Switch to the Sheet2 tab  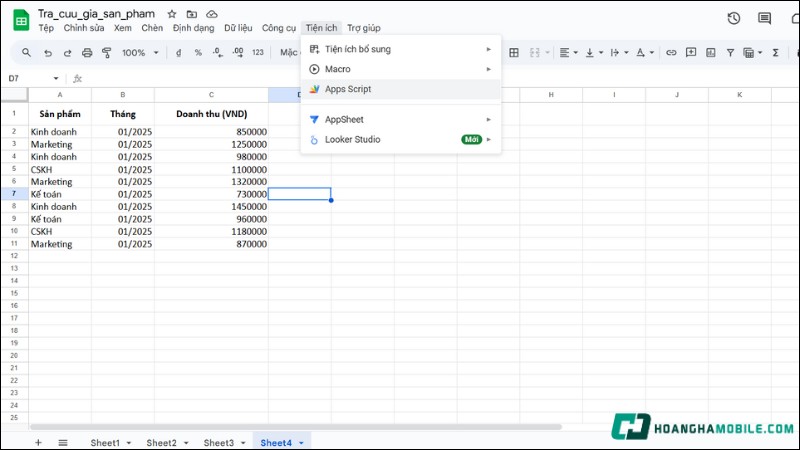tap(162, 443)
